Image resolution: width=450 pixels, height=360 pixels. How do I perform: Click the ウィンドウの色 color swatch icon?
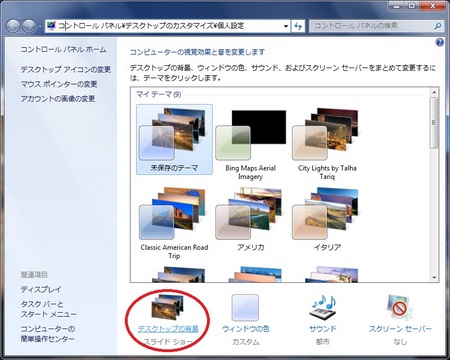[245, 307]
